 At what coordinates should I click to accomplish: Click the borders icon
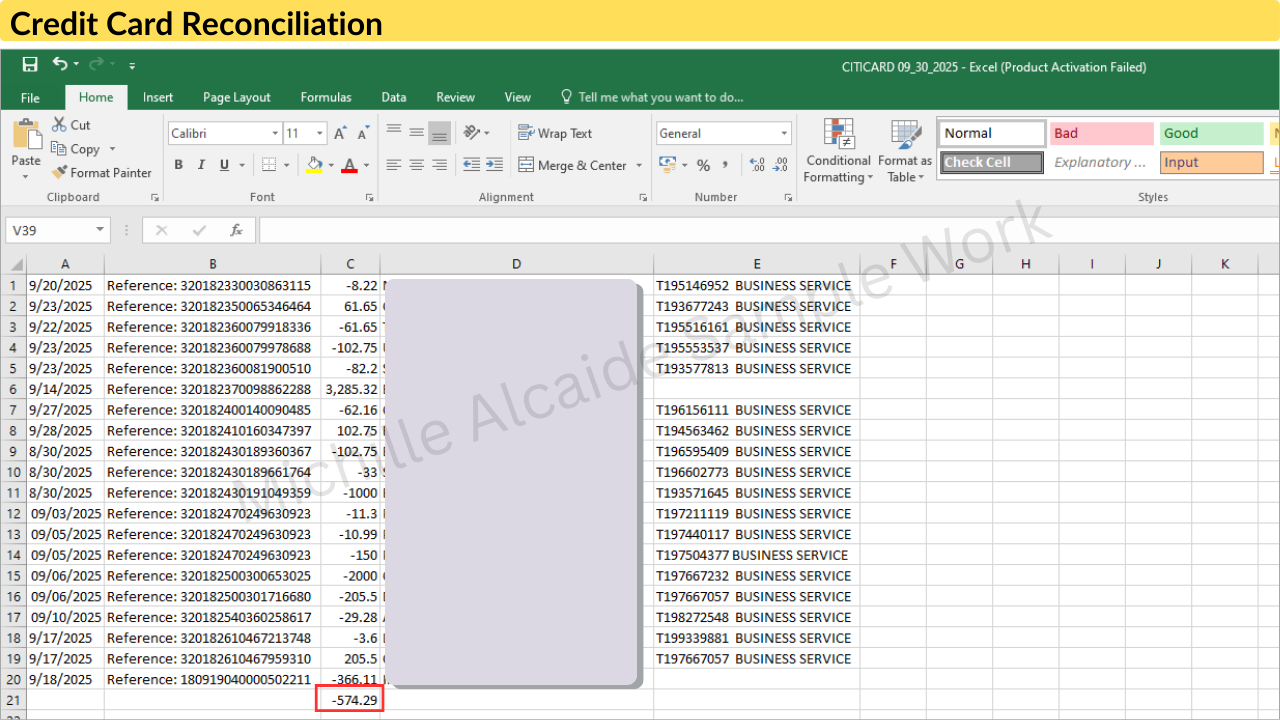point(269,165)
